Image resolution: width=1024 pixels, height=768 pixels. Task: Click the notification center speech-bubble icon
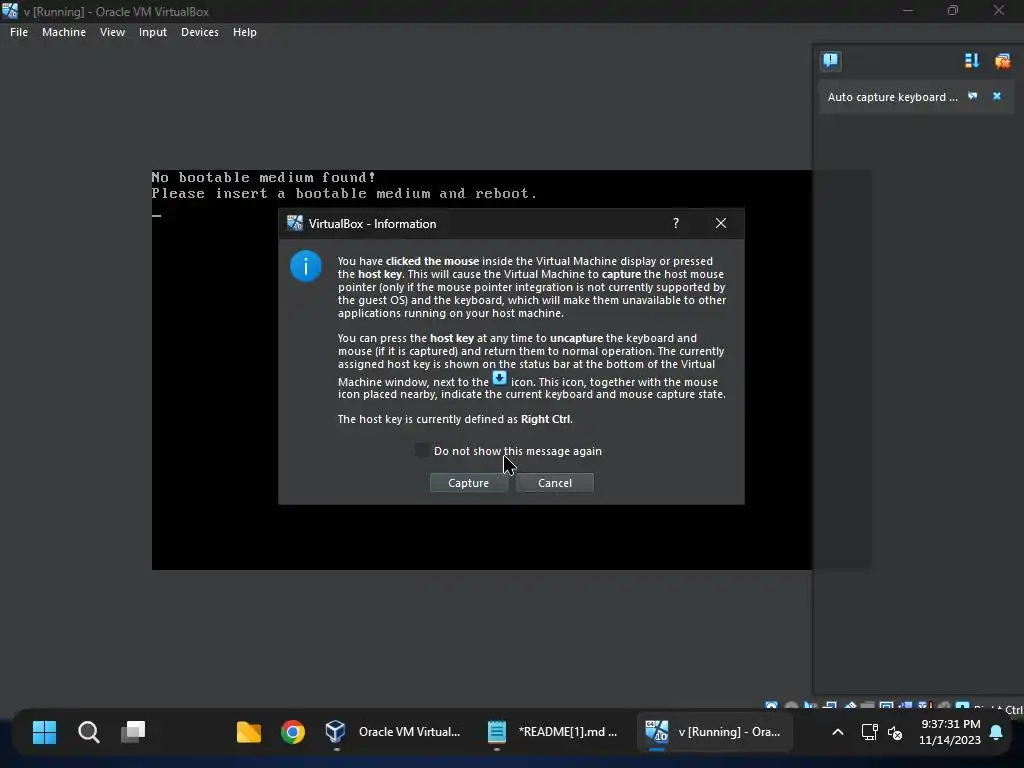click(x=831, y=61)
